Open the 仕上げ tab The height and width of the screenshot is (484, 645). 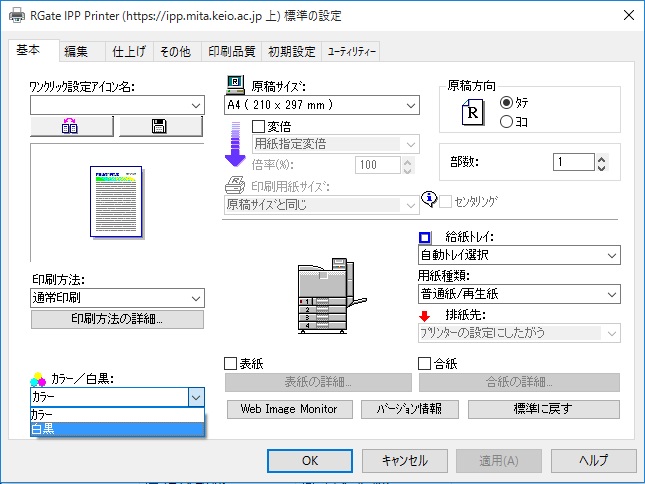tap(129, 52)
